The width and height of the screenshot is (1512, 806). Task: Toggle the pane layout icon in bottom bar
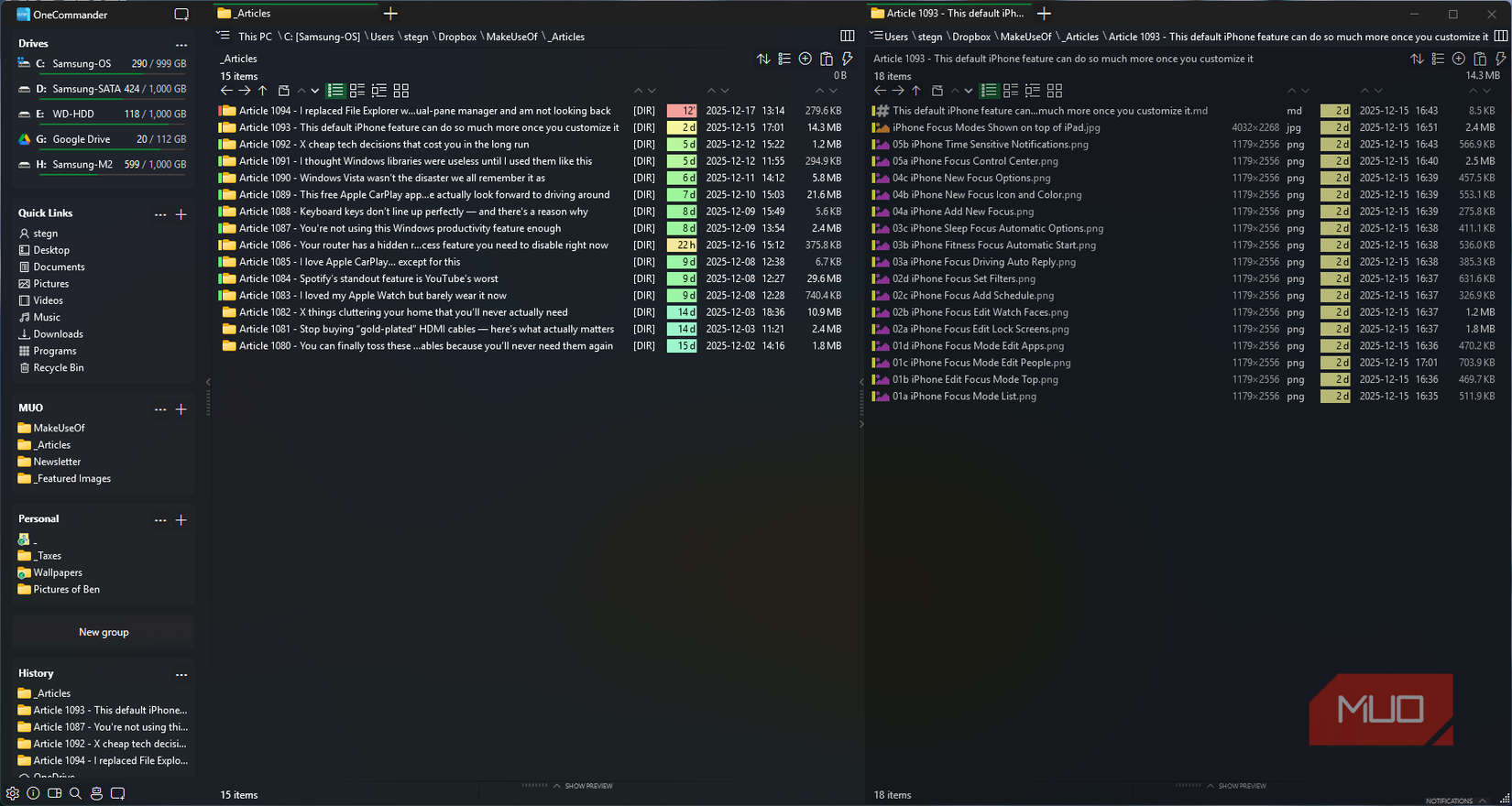coord(54,793)
